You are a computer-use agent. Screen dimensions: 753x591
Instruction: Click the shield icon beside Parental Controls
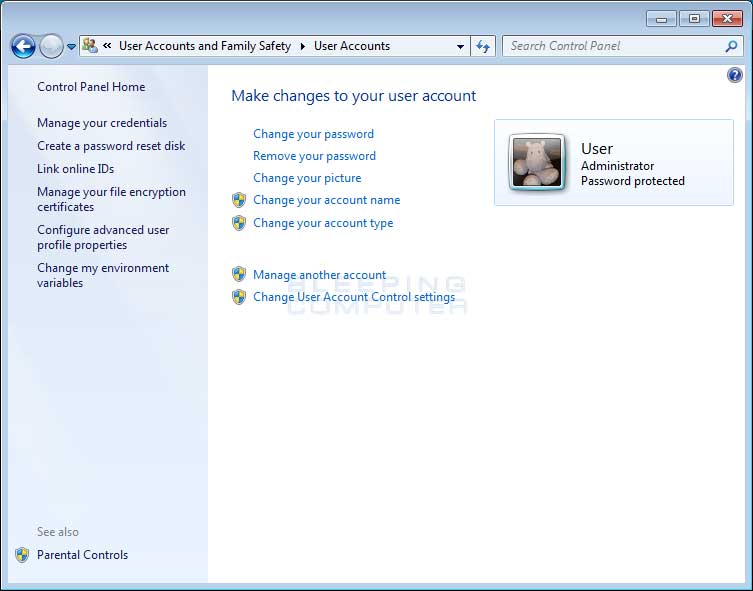point(22,555)
